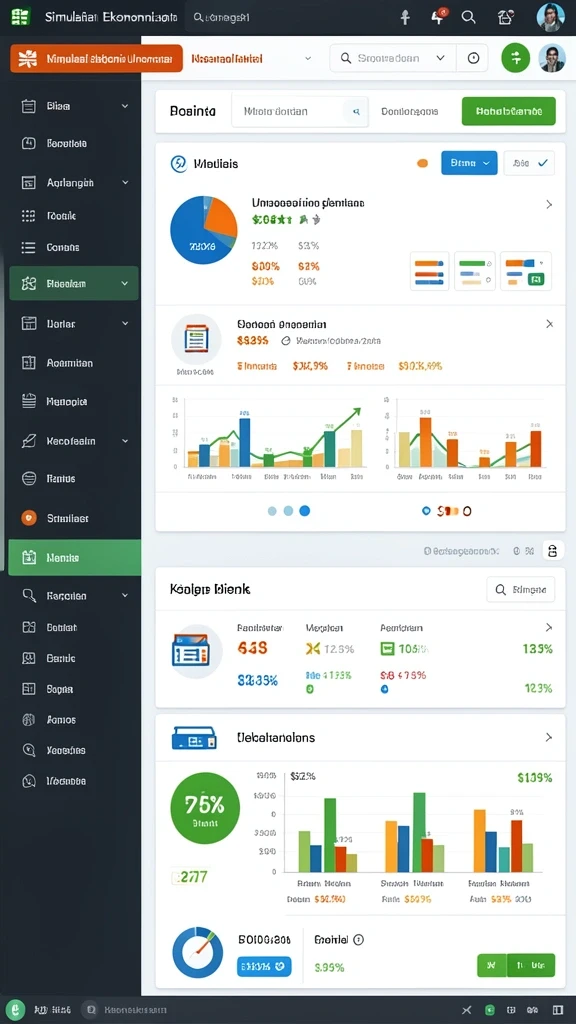
Task: Click the clock icon beside the Srooonadoan search
Action: click(x=473, y=58)
